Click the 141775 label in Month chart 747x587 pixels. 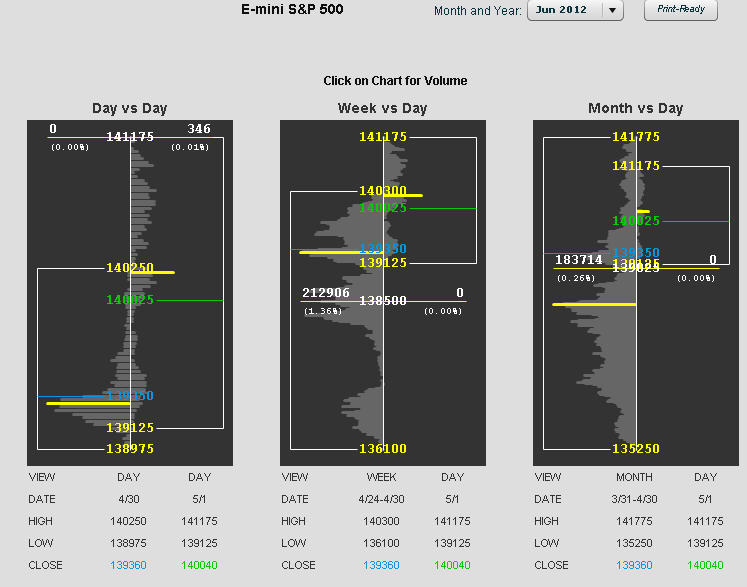[636, 137]
